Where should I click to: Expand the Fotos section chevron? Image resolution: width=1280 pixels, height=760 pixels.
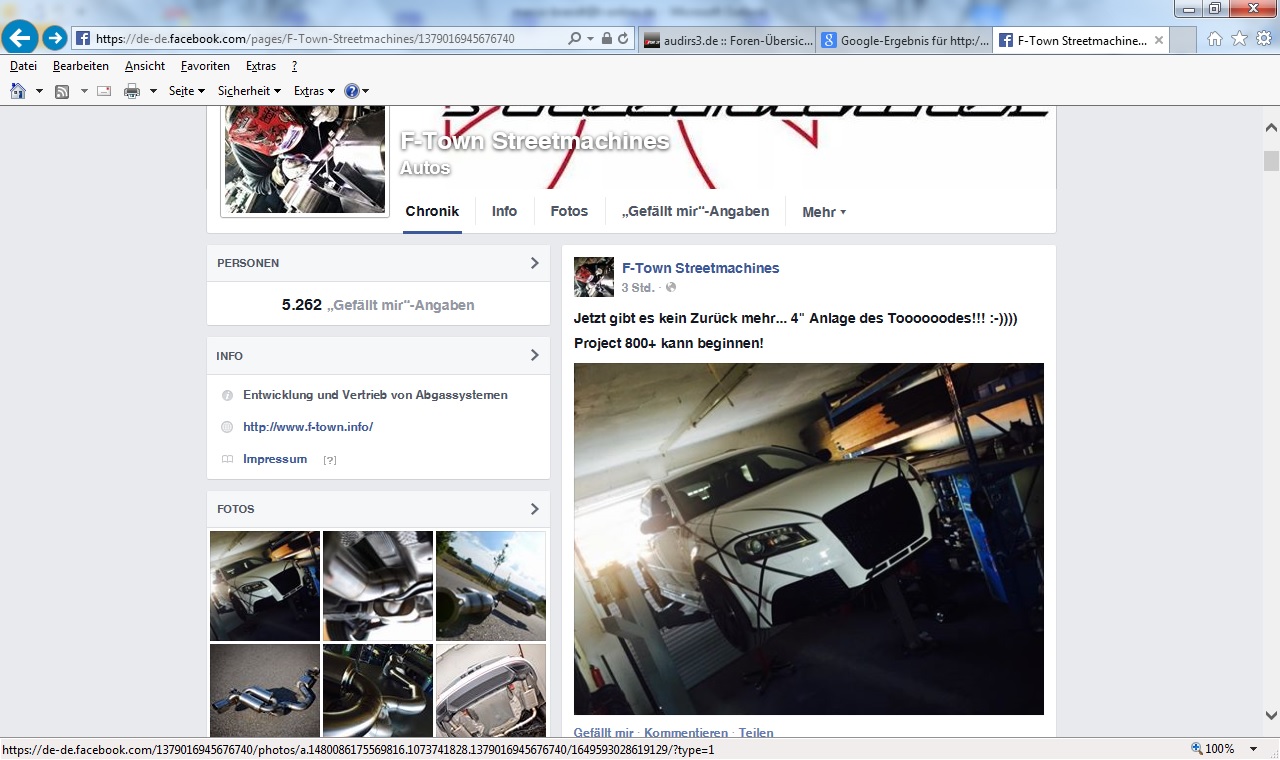coord(534,509)
